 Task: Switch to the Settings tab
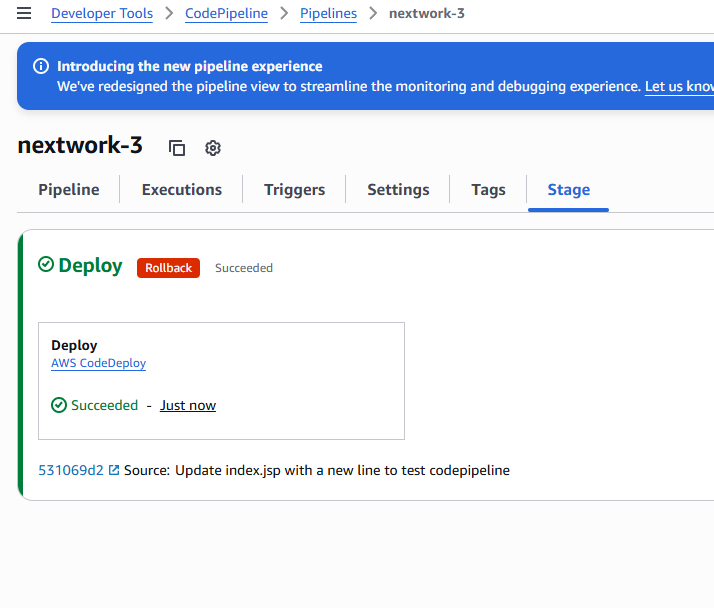398,190
